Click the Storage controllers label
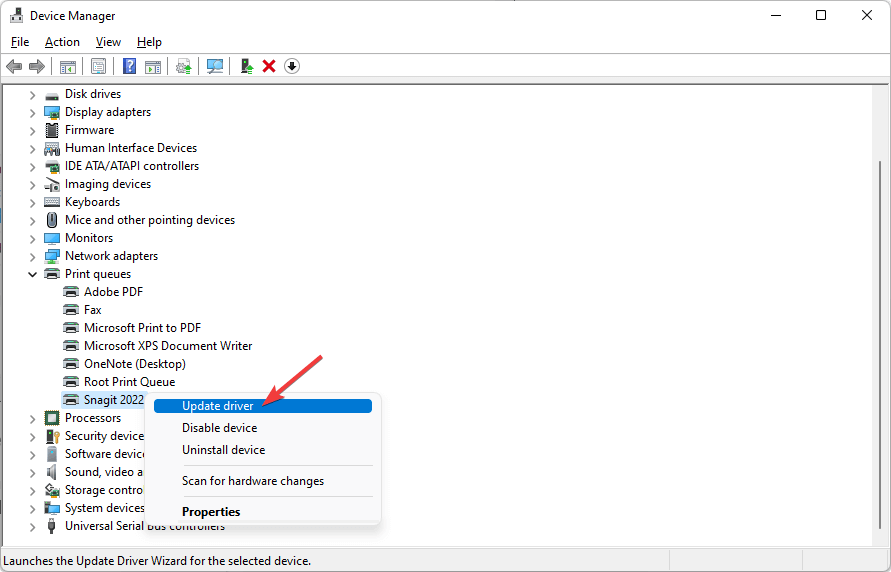This screenshot has width=891, height=572. (104, 490)
